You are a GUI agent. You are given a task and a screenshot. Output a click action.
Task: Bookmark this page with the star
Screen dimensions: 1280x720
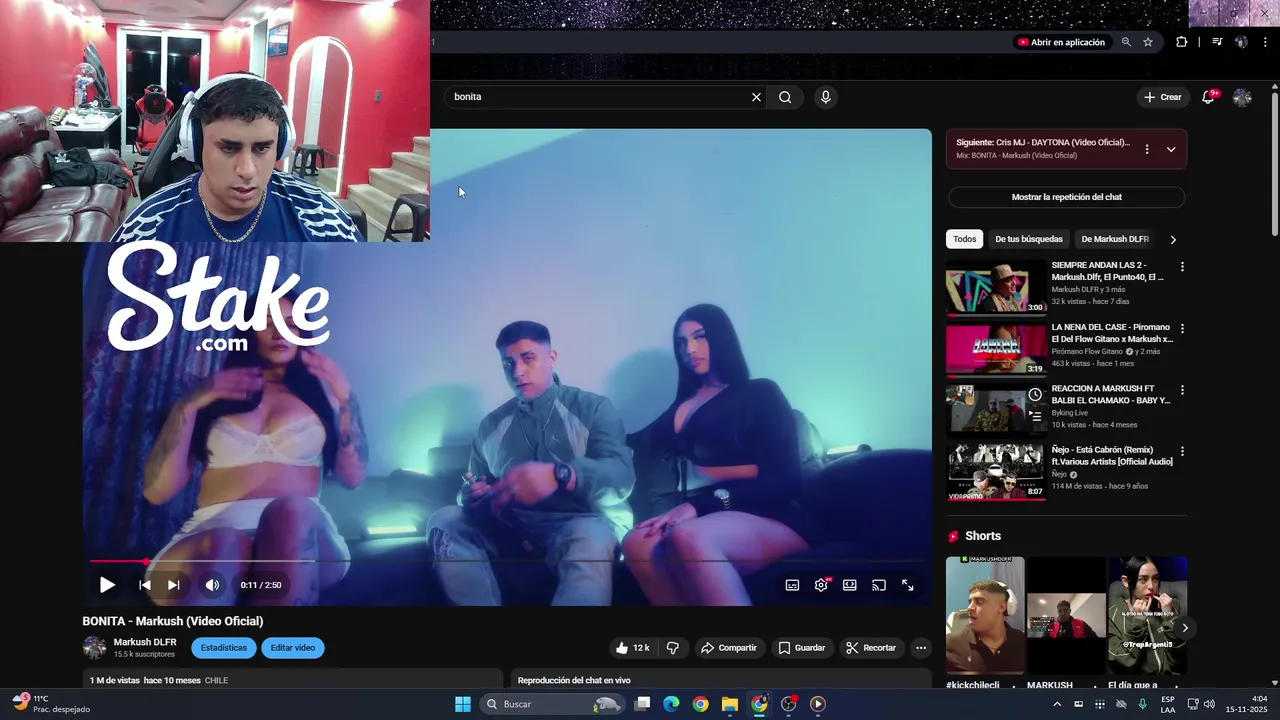[1148, 42]
